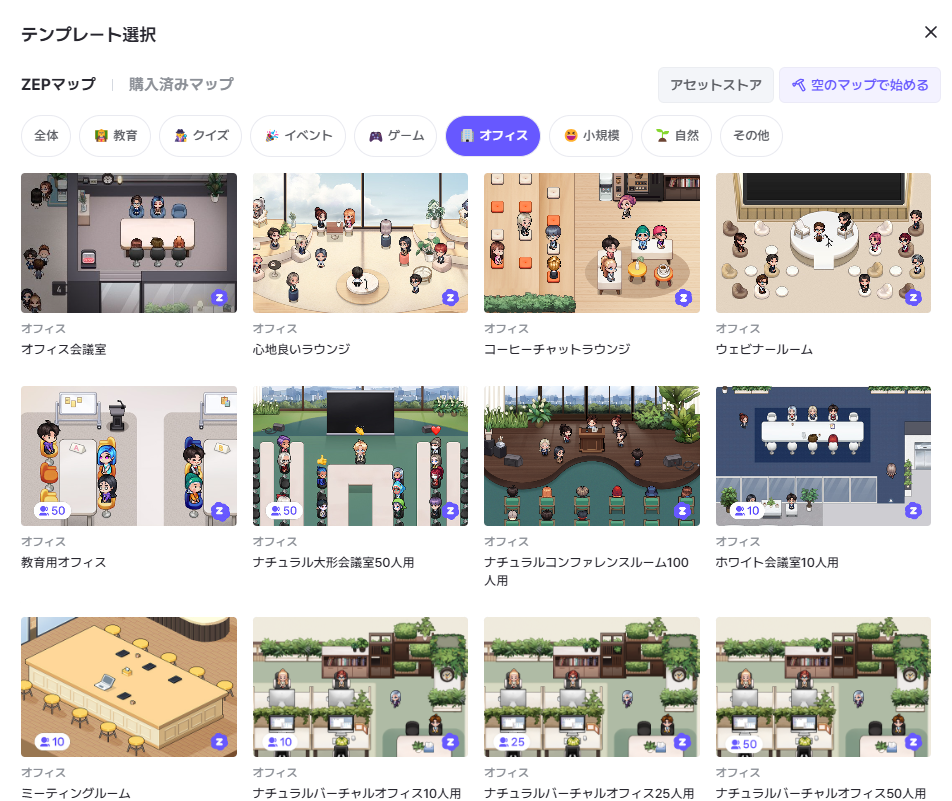952x801 pixels.
Task: Choose the ナチュラルバーチャルオフィス50人用 thumbnail
Action: 823,687
